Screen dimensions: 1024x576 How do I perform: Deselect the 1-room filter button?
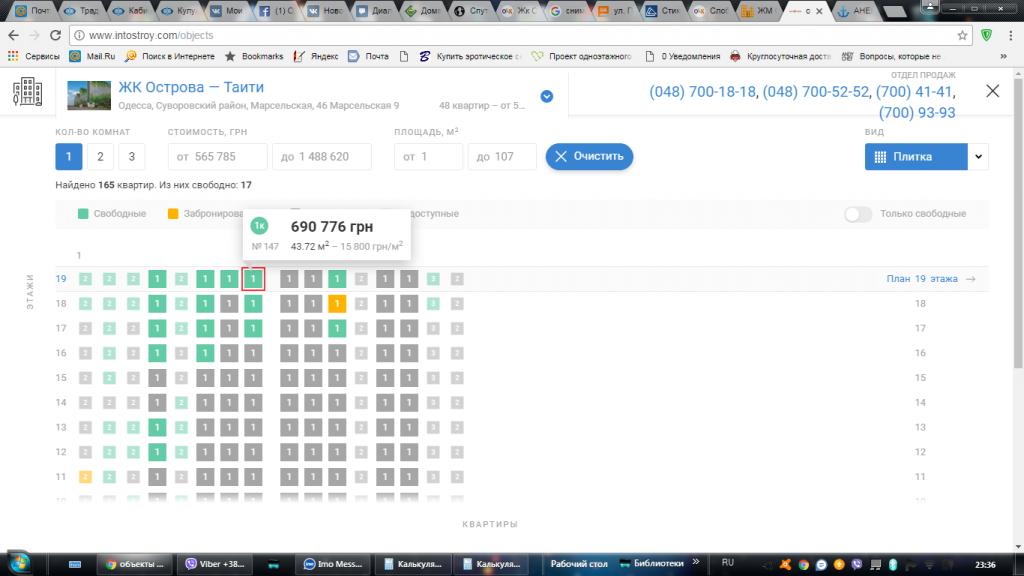click(x=68, y=157)
